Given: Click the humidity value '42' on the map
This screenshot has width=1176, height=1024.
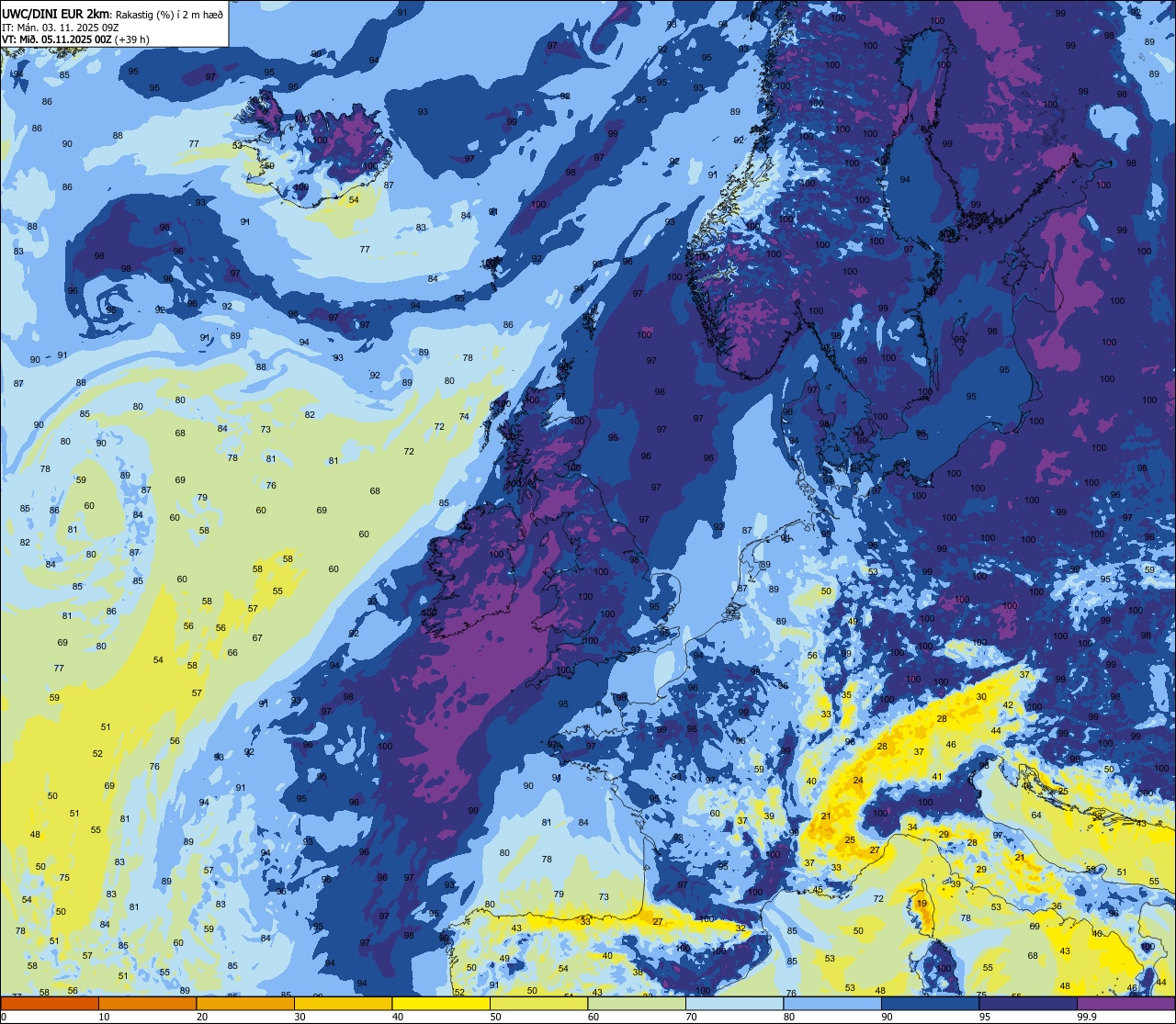Looking at the screenshot, I should (x=1008, y=705).
